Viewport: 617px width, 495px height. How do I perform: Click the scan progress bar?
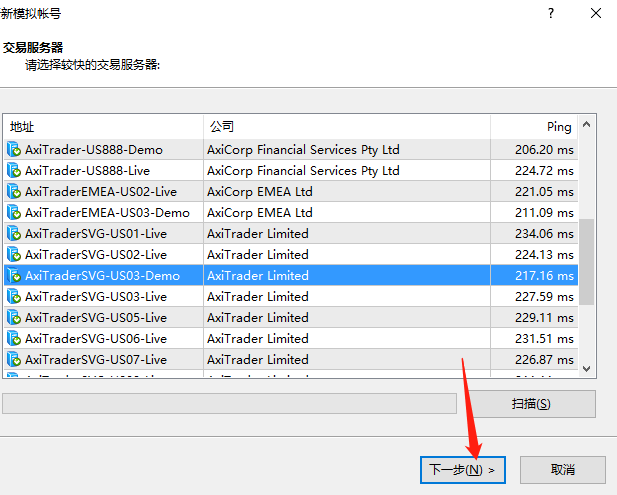point(229,403)
